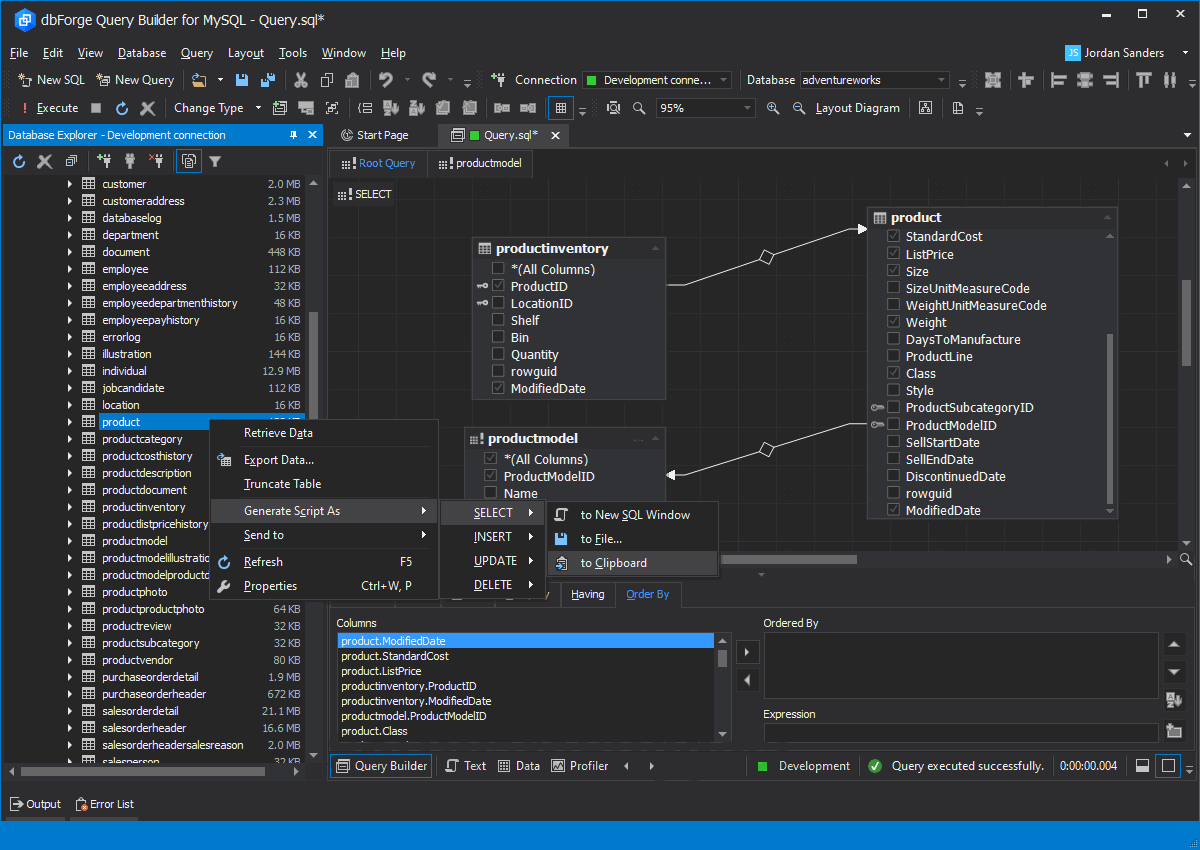Refresh the Database Explorer connection list
Screen dimensions: 1200x850
pos(18,160)
